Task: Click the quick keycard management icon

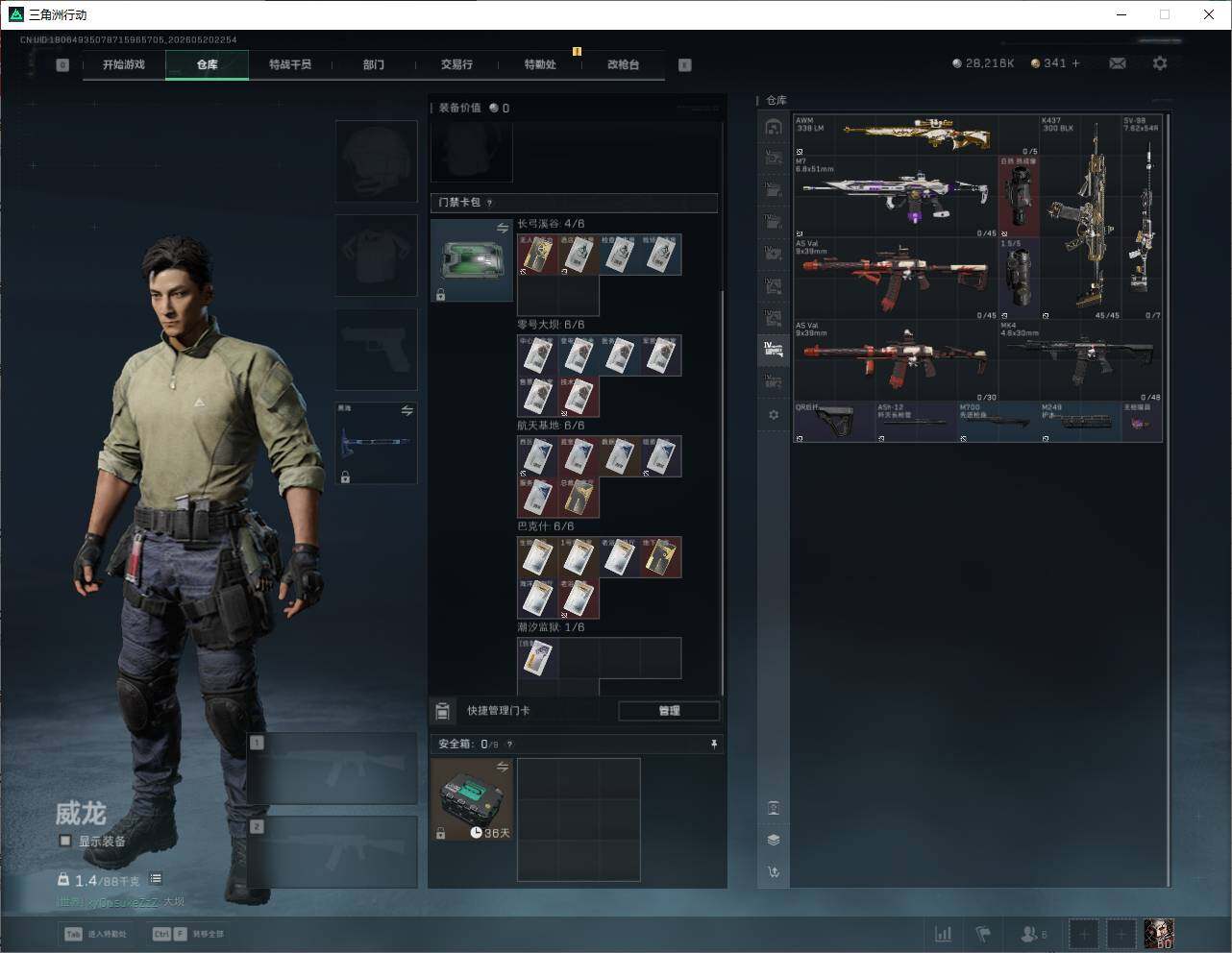Action: coord(442,711)
